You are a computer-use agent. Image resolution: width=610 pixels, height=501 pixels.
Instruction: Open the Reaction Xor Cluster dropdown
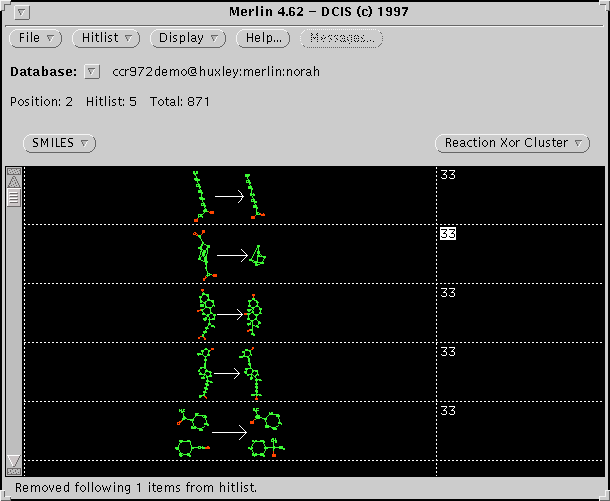pyautogui.click(x=513, y=143)
